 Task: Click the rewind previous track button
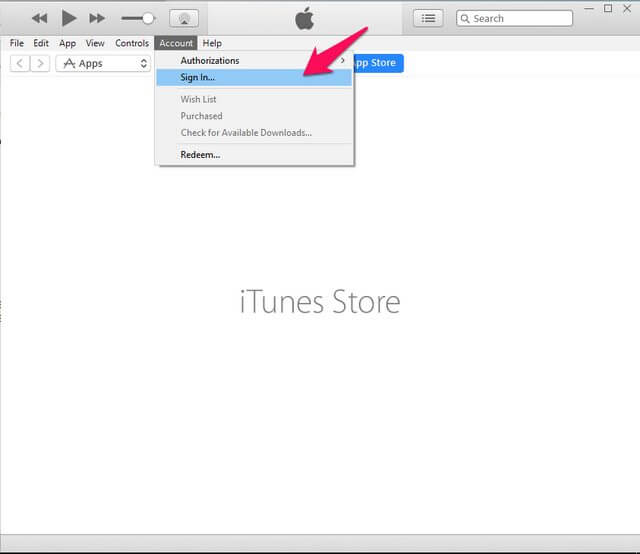click(40, 18)
